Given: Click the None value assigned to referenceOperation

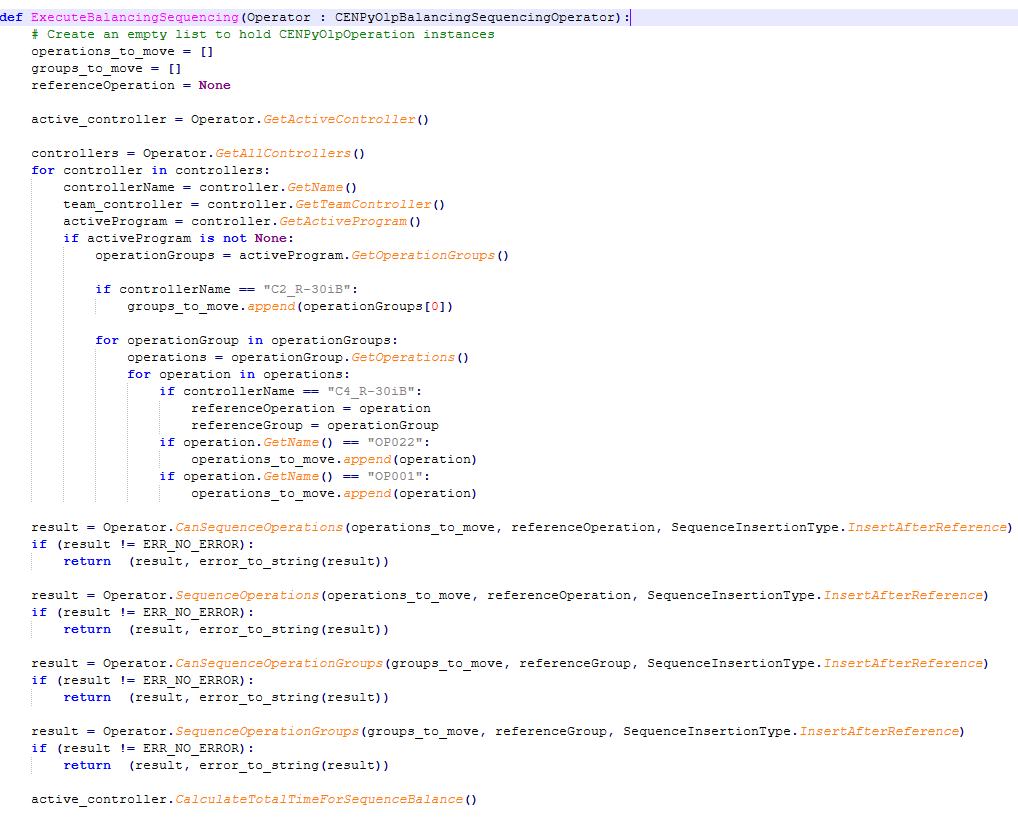Looking at the screenshot, I should tap(214, 85).
